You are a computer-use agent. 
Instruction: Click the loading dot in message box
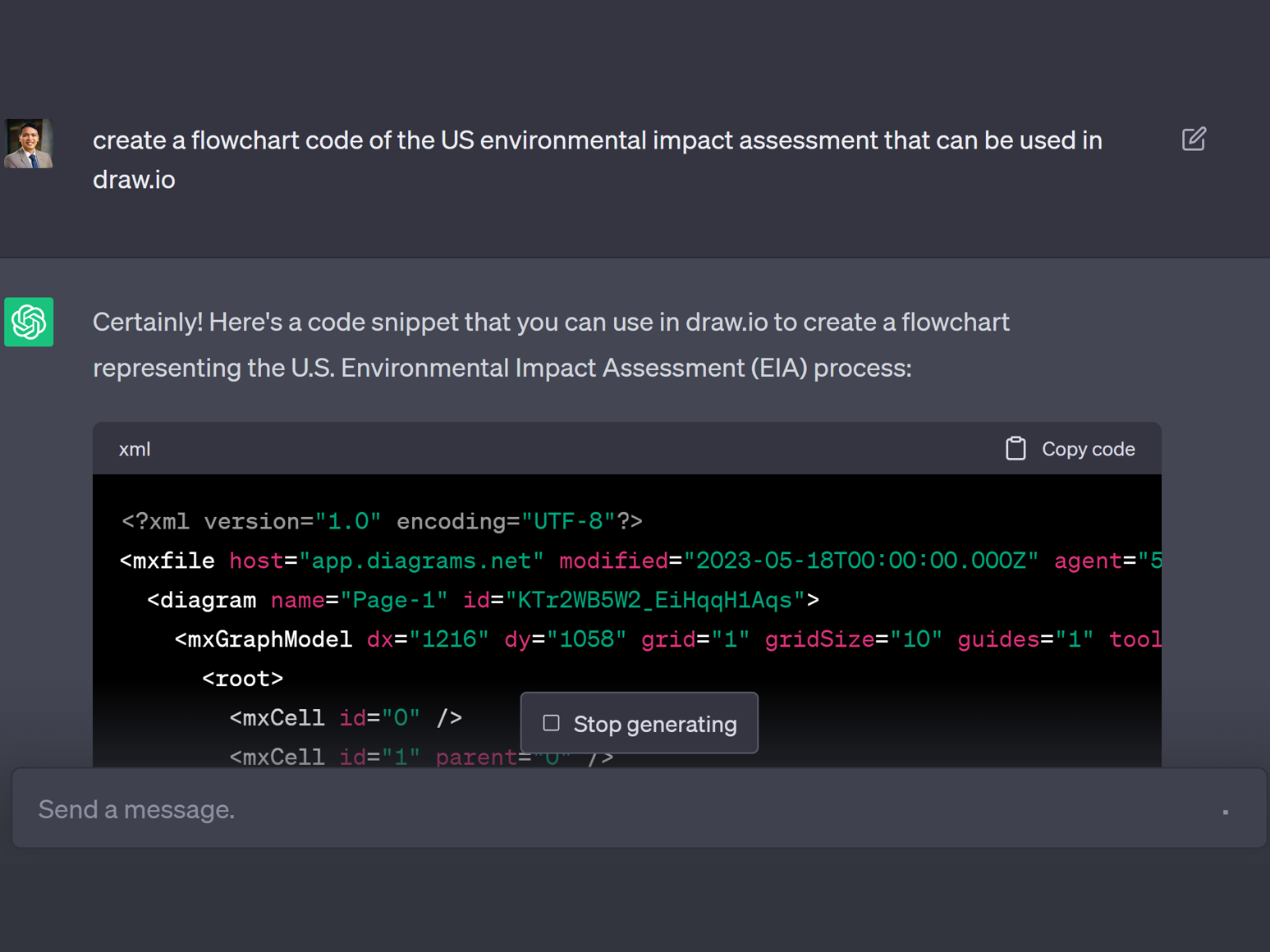point(1225,812)
